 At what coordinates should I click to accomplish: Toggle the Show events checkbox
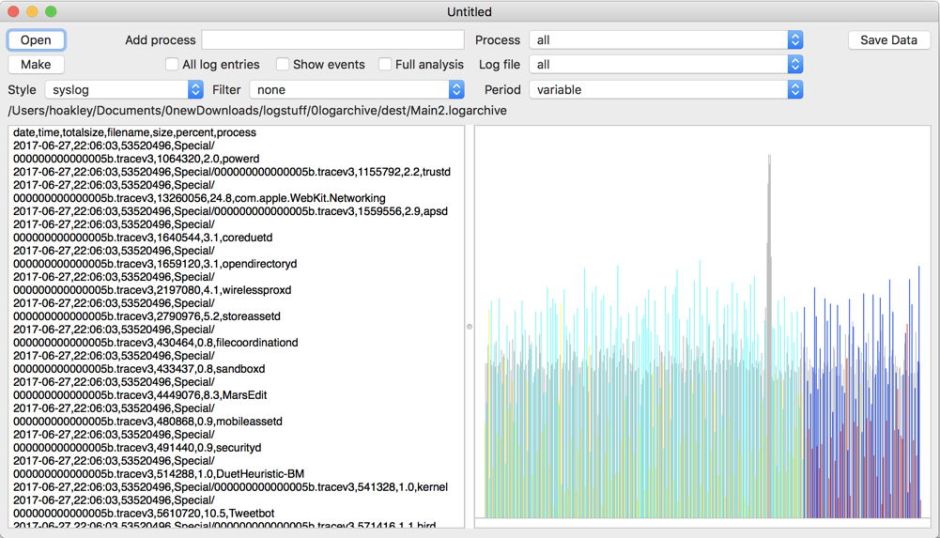(x=283, y=65)
